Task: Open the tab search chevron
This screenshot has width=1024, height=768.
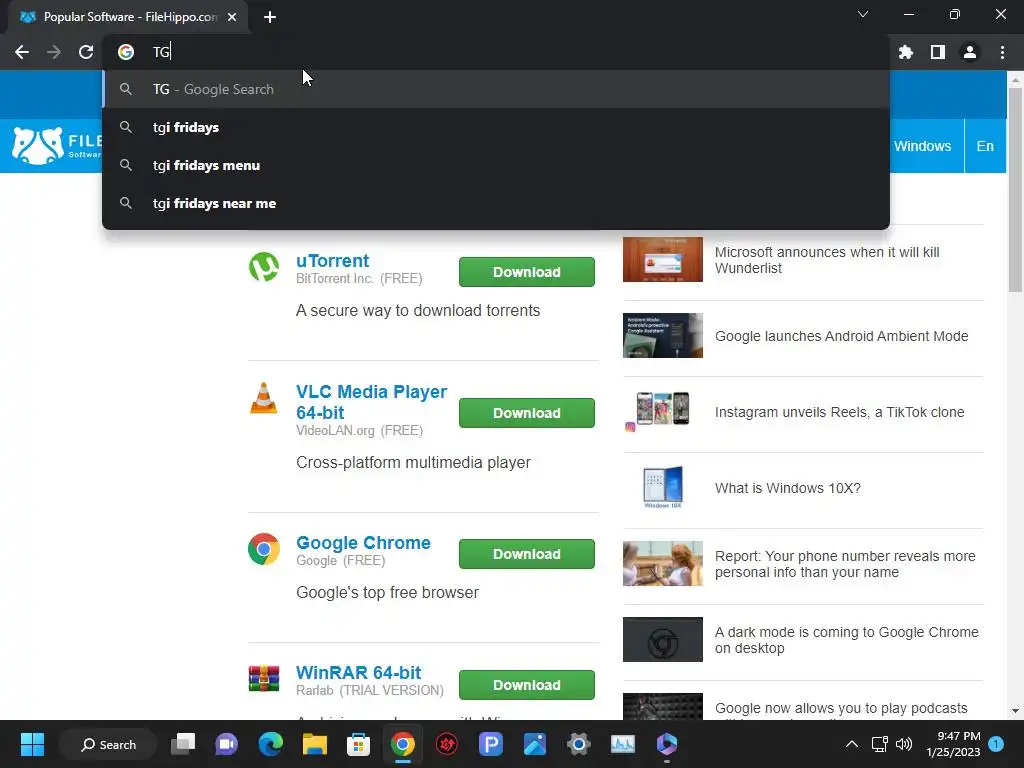Action: pyautogui.click(x=863, y=14)
